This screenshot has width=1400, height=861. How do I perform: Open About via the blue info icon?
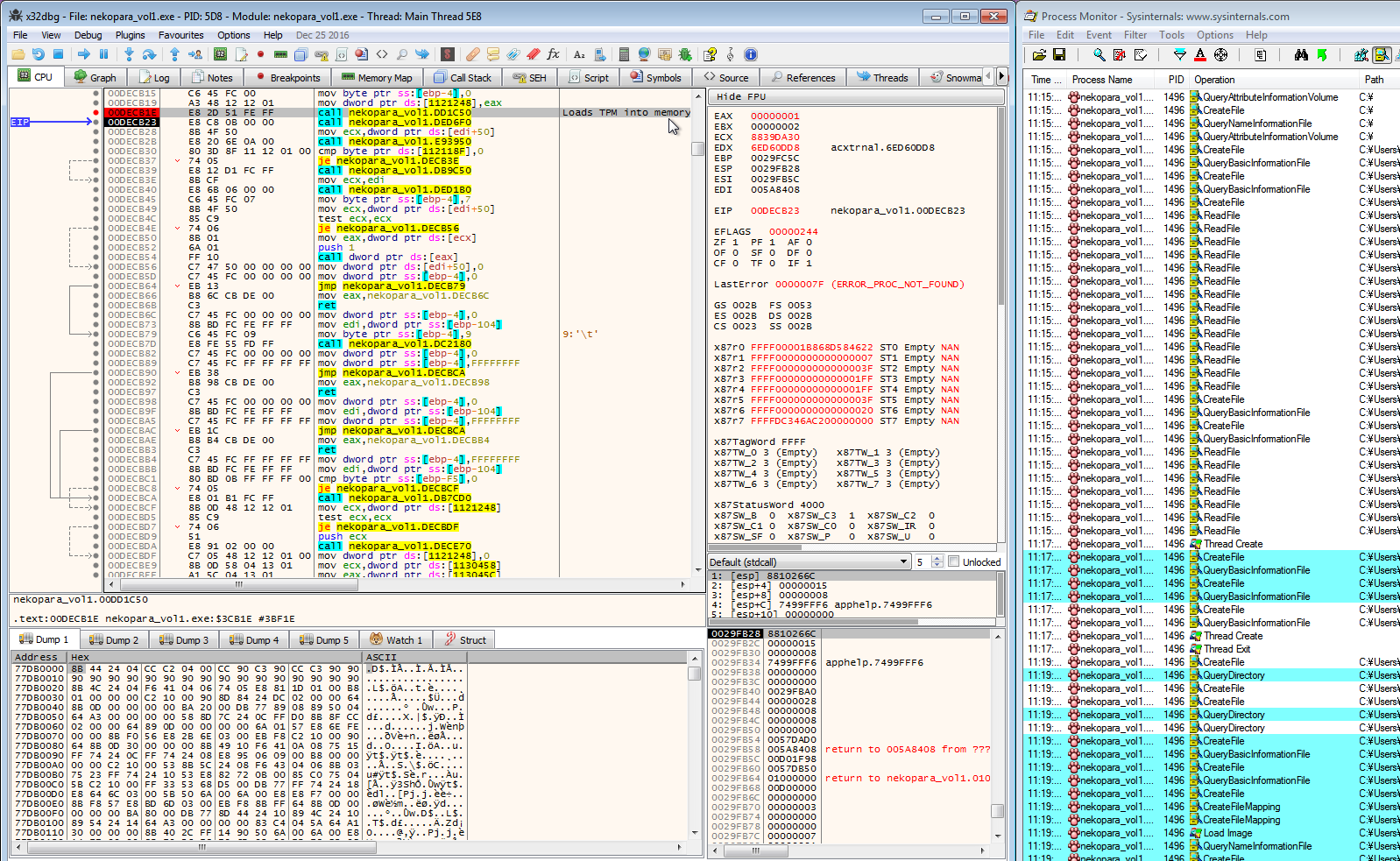point(751,54)
